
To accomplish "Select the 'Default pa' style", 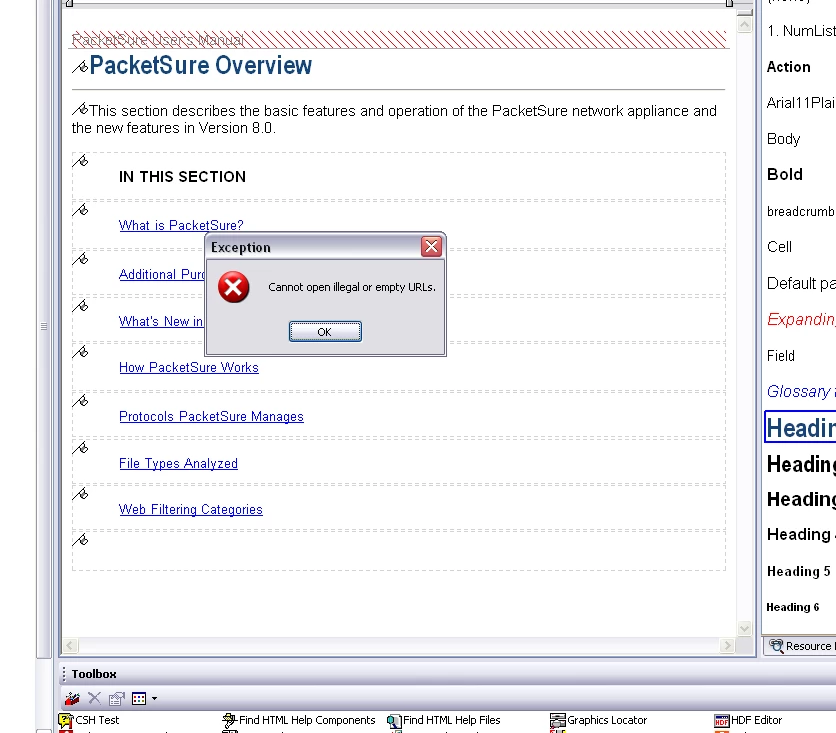I will coord(801,284).
